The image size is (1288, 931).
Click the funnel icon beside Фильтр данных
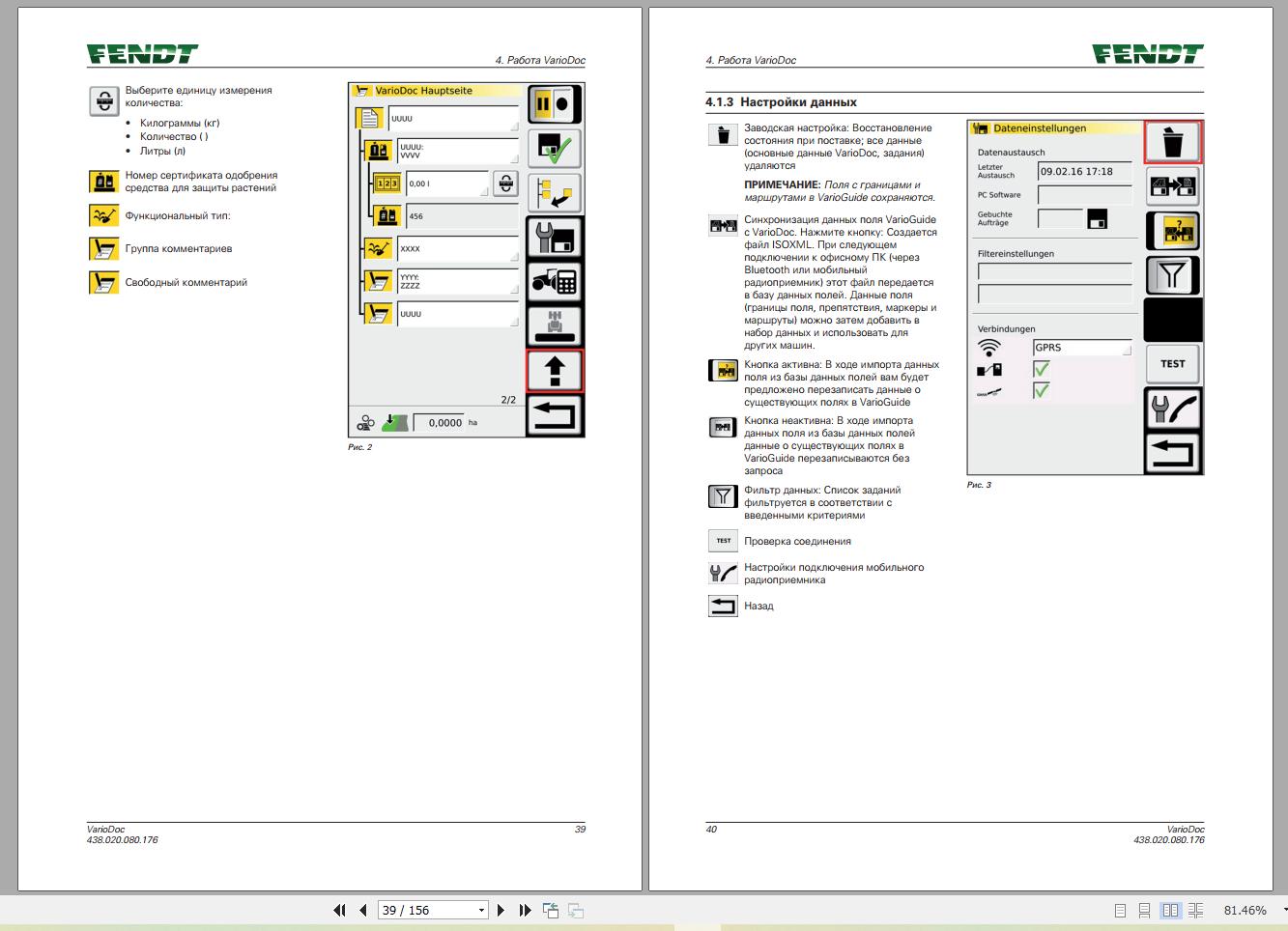(723, 496)
